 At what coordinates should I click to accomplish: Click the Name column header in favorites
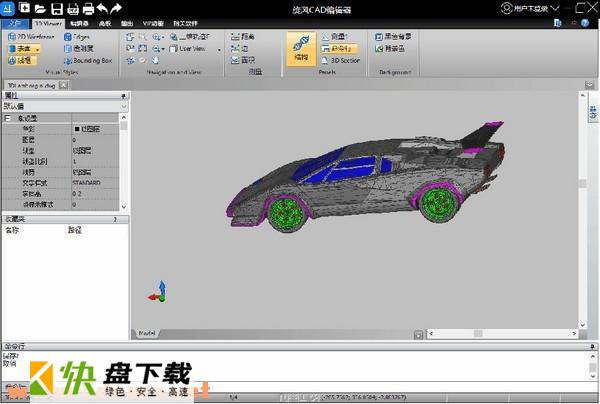[12, 230]
